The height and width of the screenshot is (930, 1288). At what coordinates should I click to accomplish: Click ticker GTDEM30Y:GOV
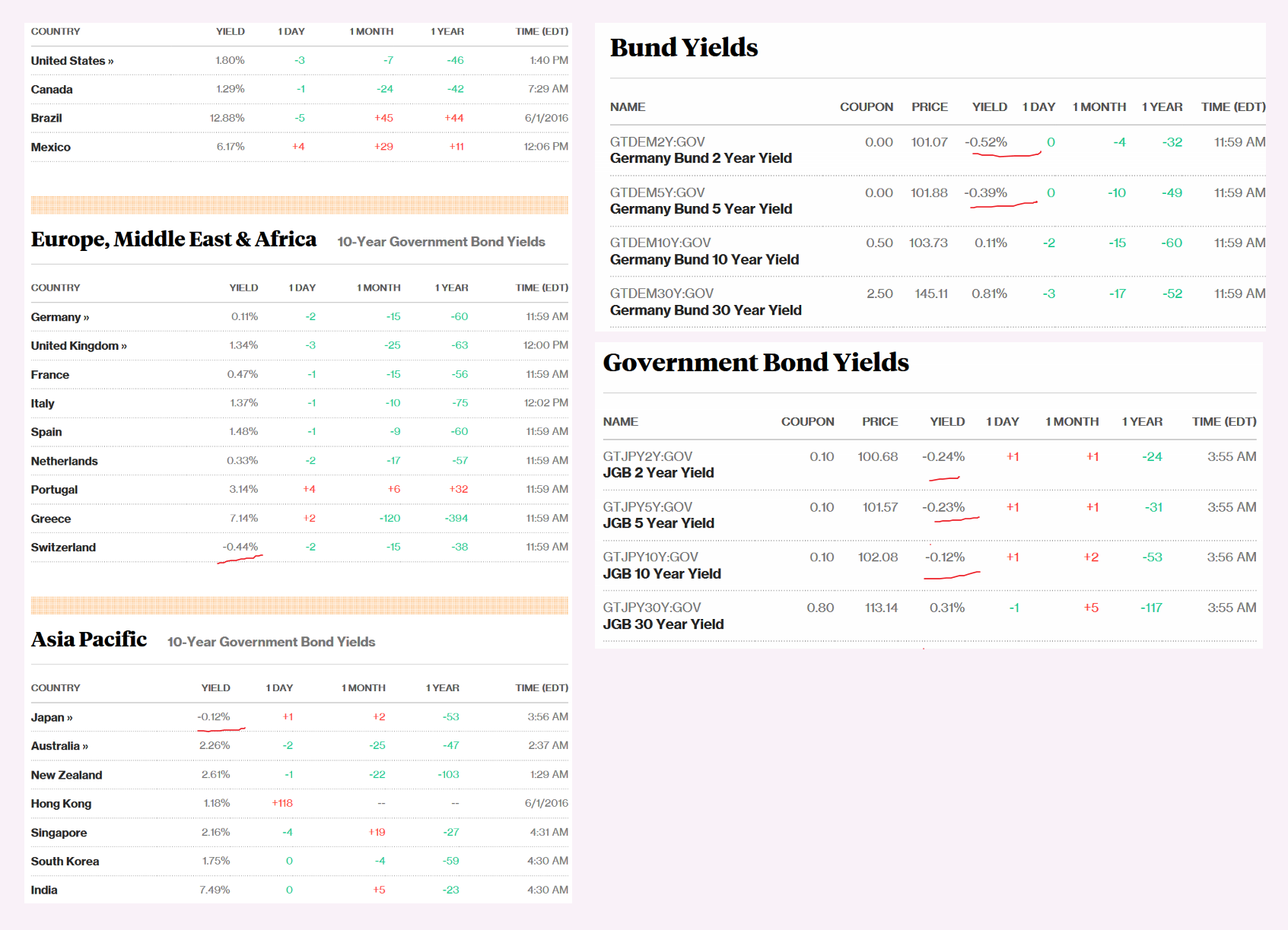coord(662,293)
